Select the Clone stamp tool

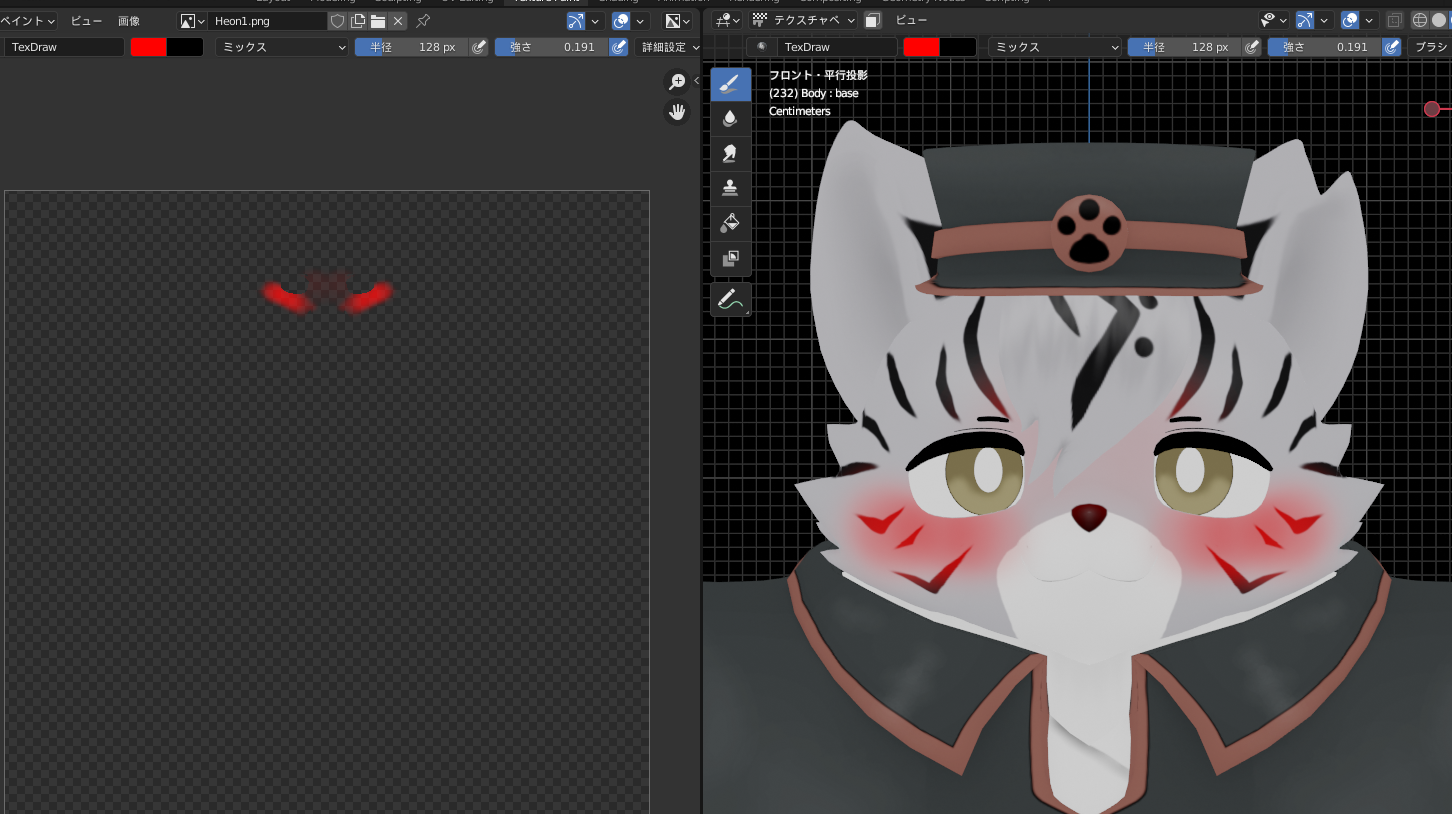click(730, 189)
